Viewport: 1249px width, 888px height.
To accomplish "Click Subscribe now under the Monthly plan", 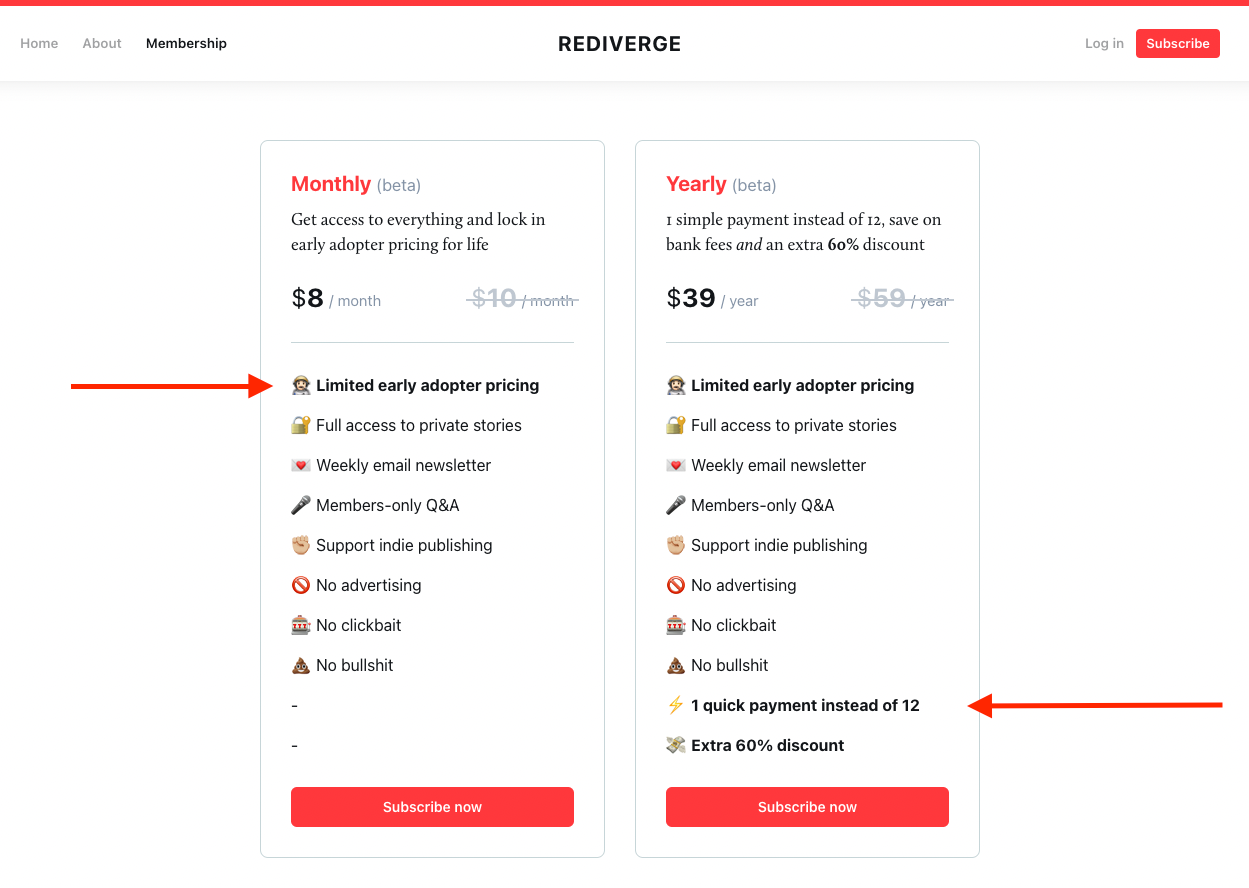I will [x=432, y=807].
